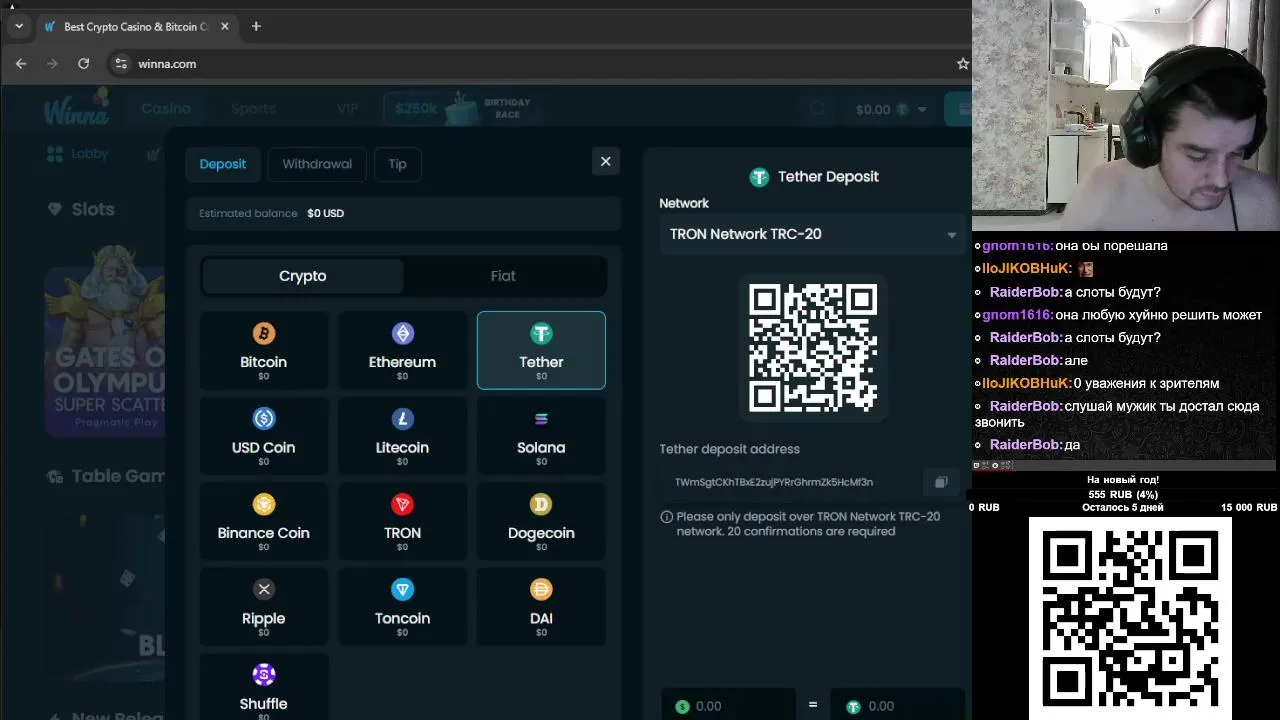Viewport: 1280px width, 720px height.
Task: Open the Slots section heading
Action: click(82, 209)
